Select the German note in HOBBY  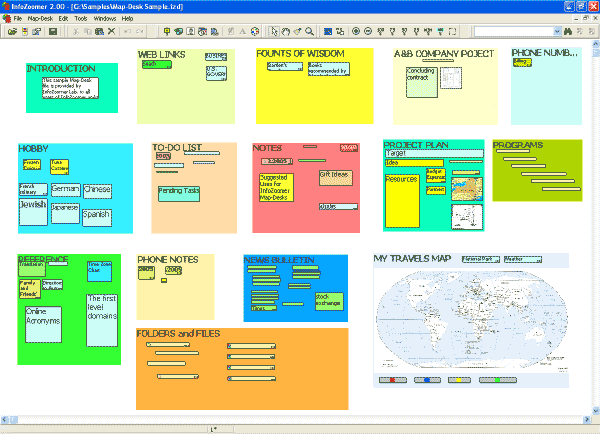pyautogui.click(x=66, y=190)
